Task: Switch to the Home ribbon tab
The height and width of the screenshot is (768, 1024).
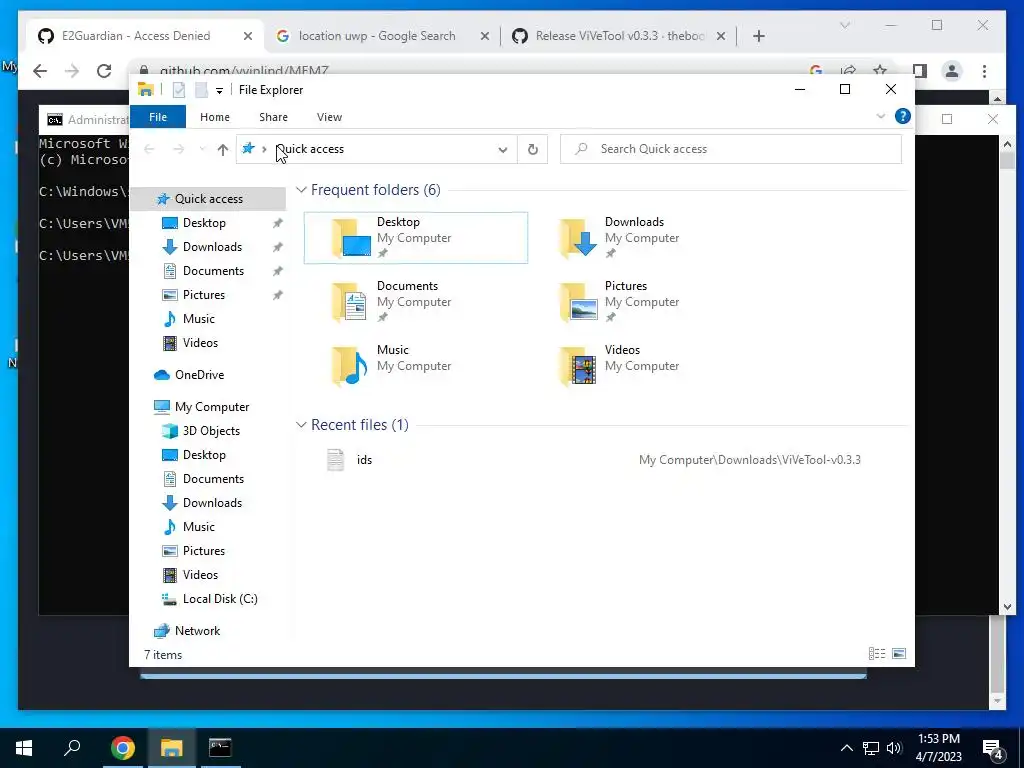Action: click(215, 117)
